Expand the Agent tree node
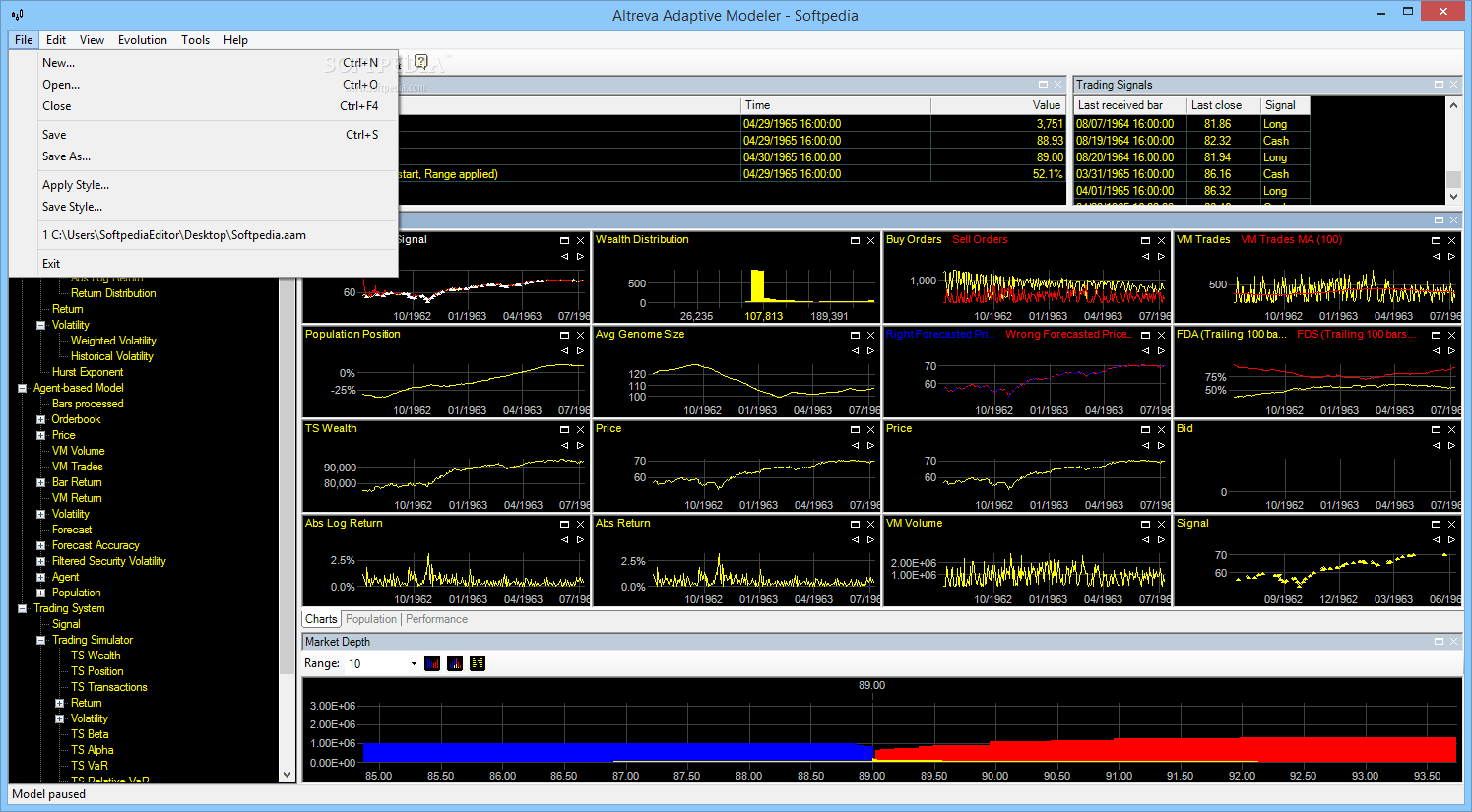Viewport: 1472px width, 812px height. [x=40, y=577]
